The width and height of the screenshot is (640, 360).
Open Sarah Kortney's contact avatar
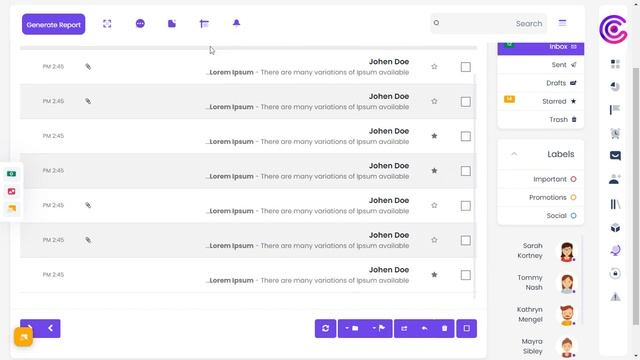point(567,251)
